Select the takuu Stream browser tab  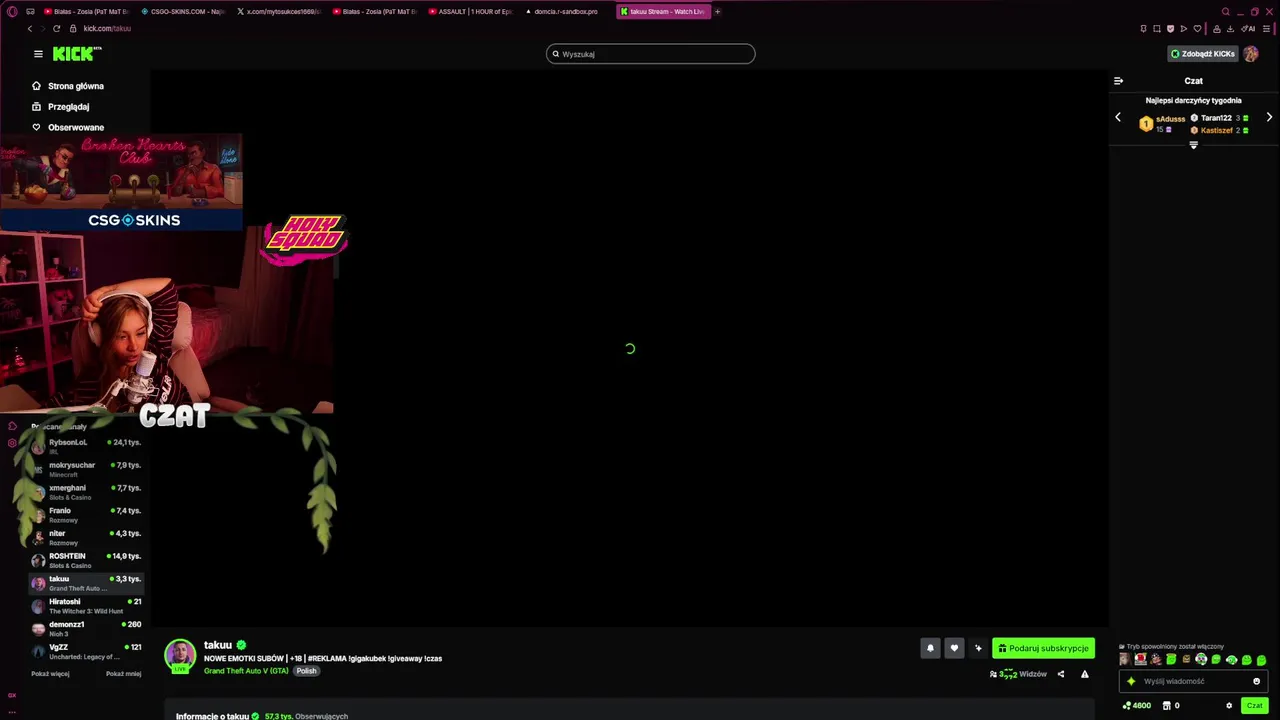pyautogui.click(x=662, y=12)
